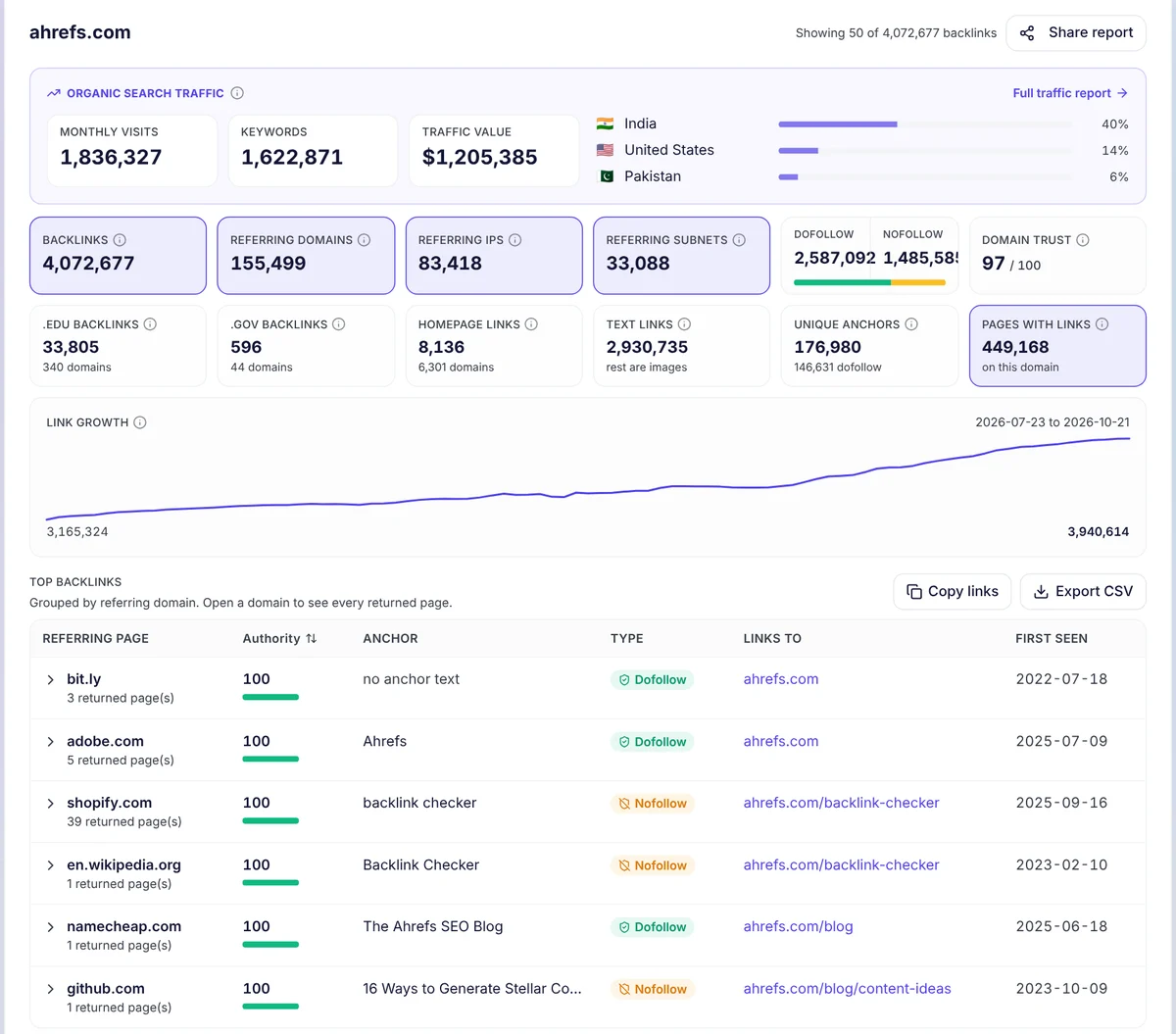
Task: Click the Dofollow count 2,587,092
Action: click(835, 258)
